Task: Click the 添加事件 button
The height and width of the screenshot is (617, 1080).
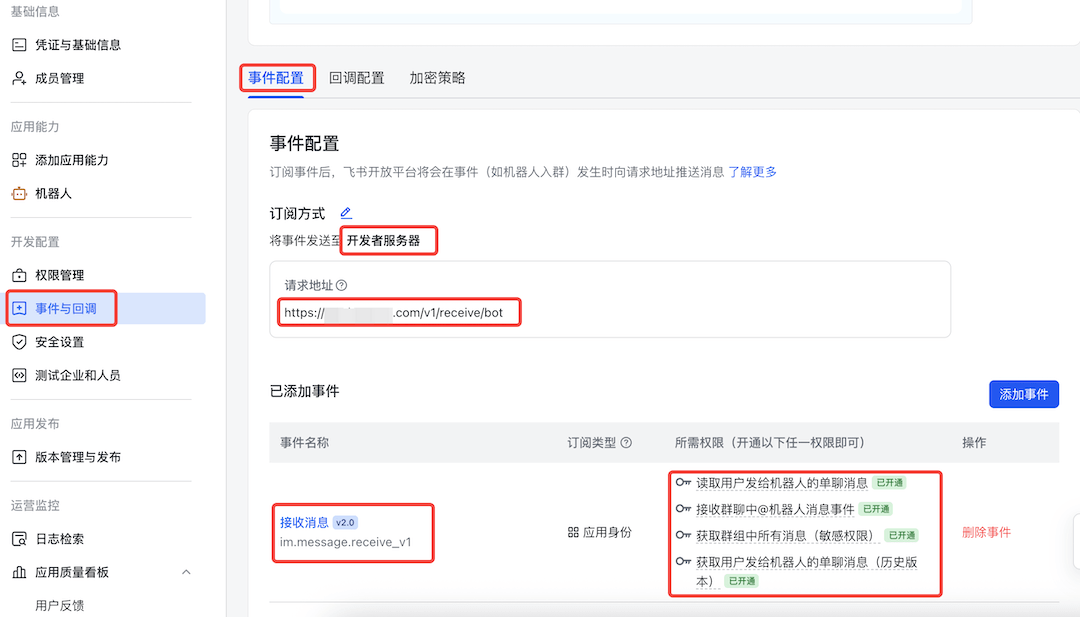Action: [x=1023, y=394]
